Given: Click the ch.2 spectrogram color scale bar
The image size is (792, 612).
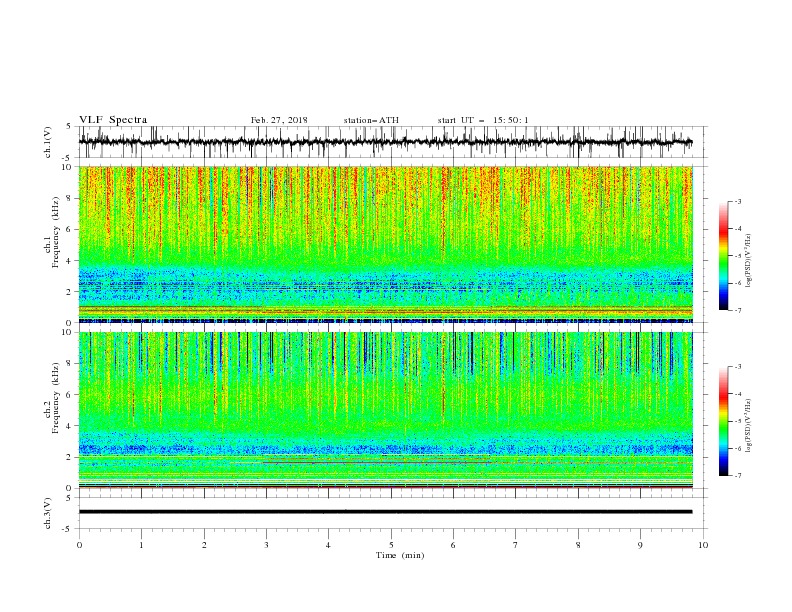Looking at the screenshot, I should [723, 421].
